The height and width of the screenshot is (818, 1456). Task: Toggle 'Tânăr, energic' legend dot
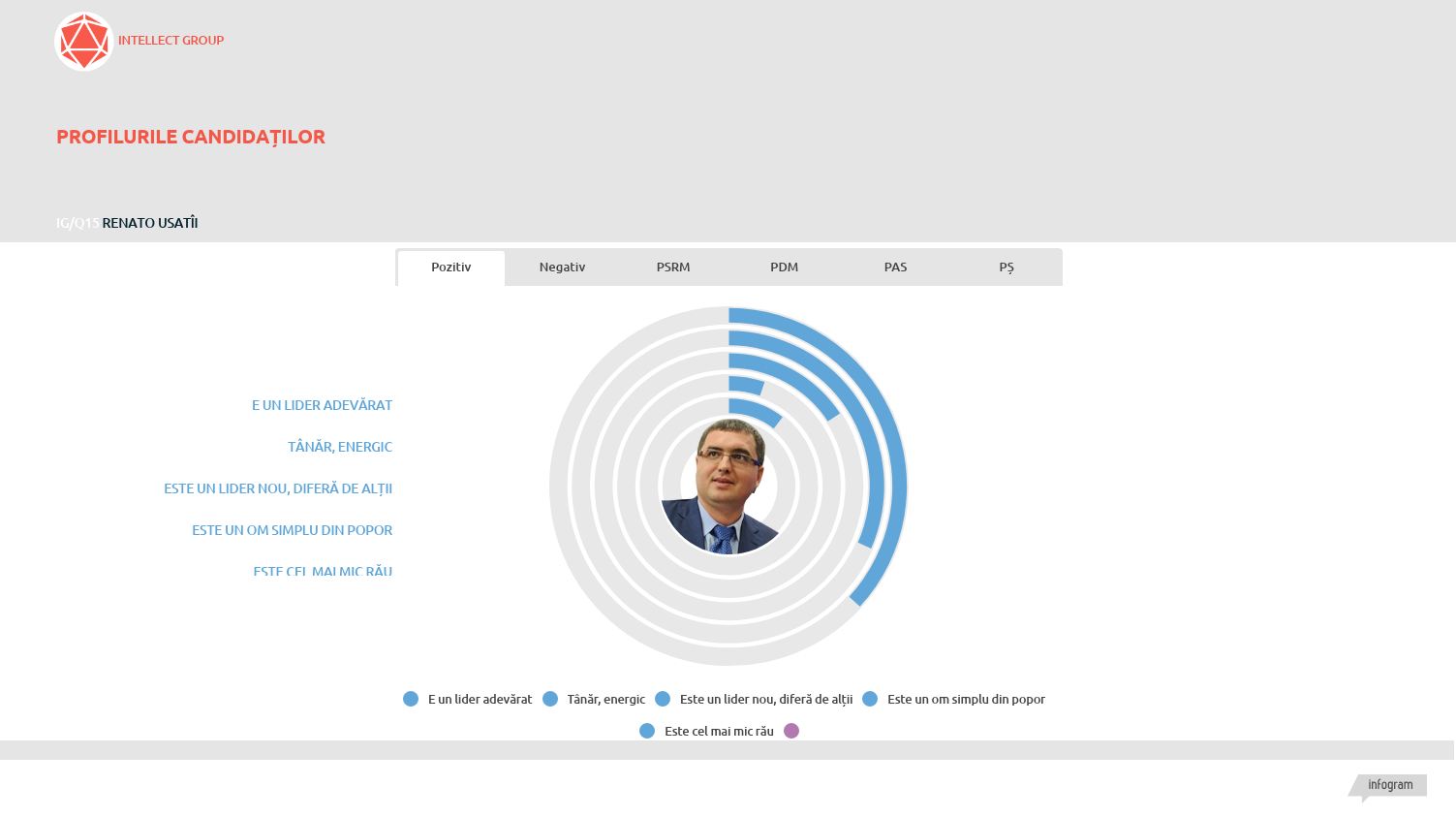[550, 699]
